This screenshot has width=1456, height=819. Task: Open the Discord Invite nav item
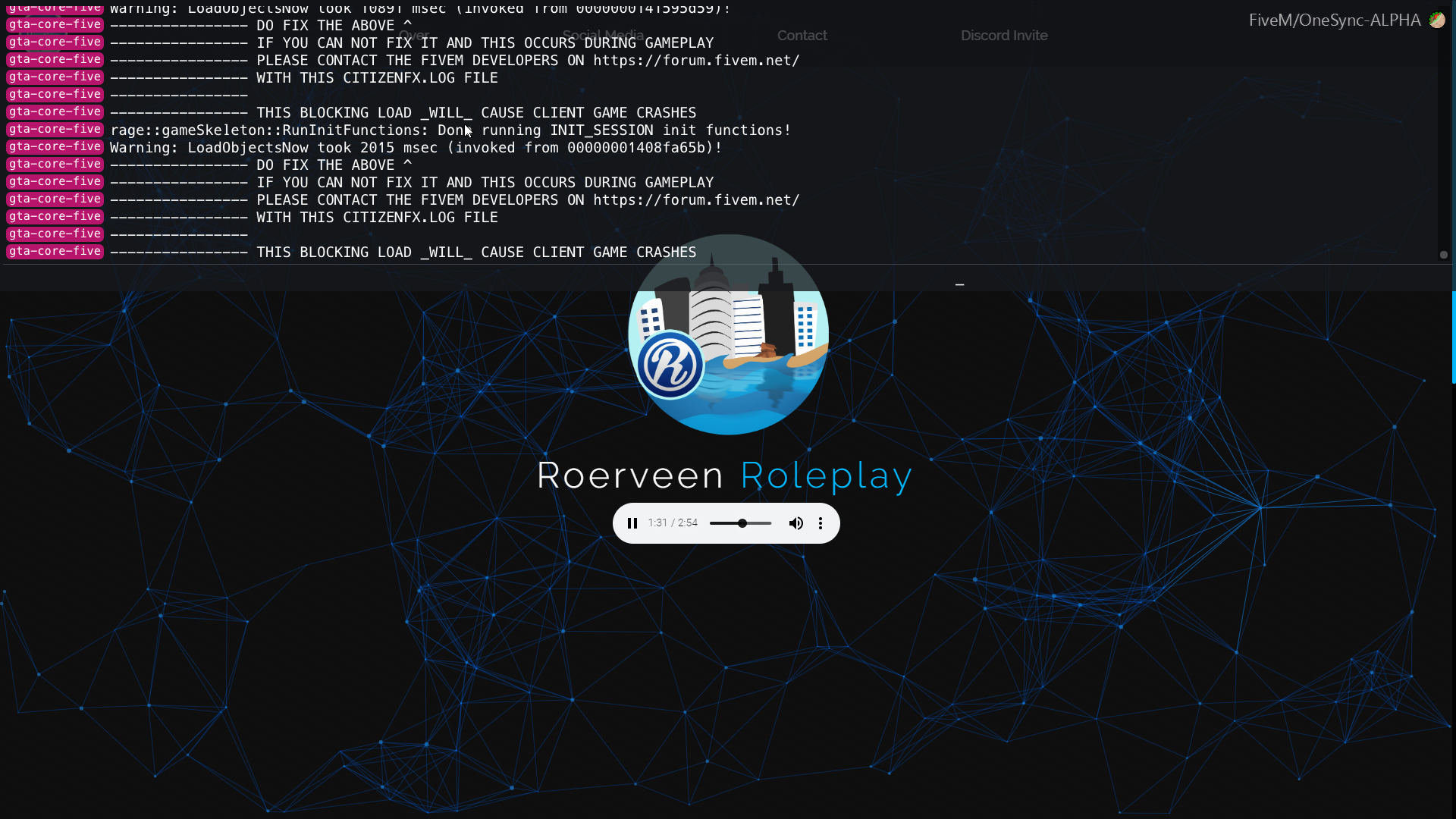click(x=1004, y=36)
